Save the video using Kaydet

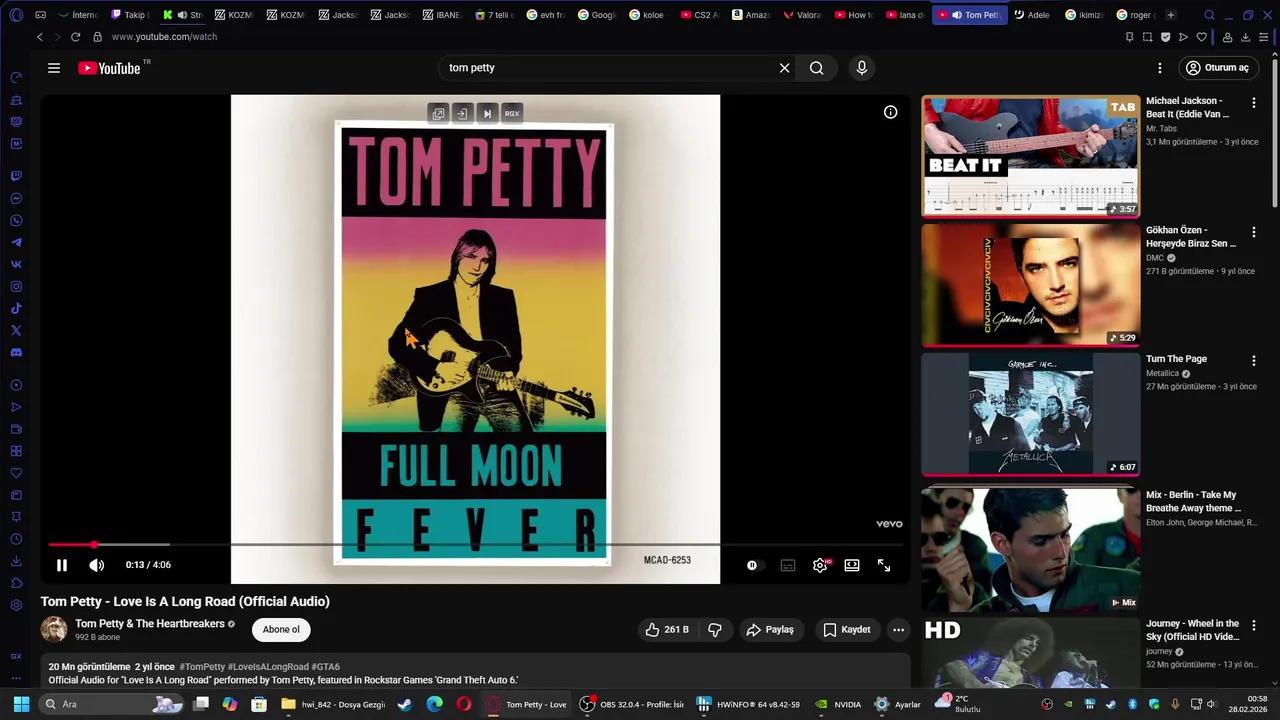click(x=847, y=630)
